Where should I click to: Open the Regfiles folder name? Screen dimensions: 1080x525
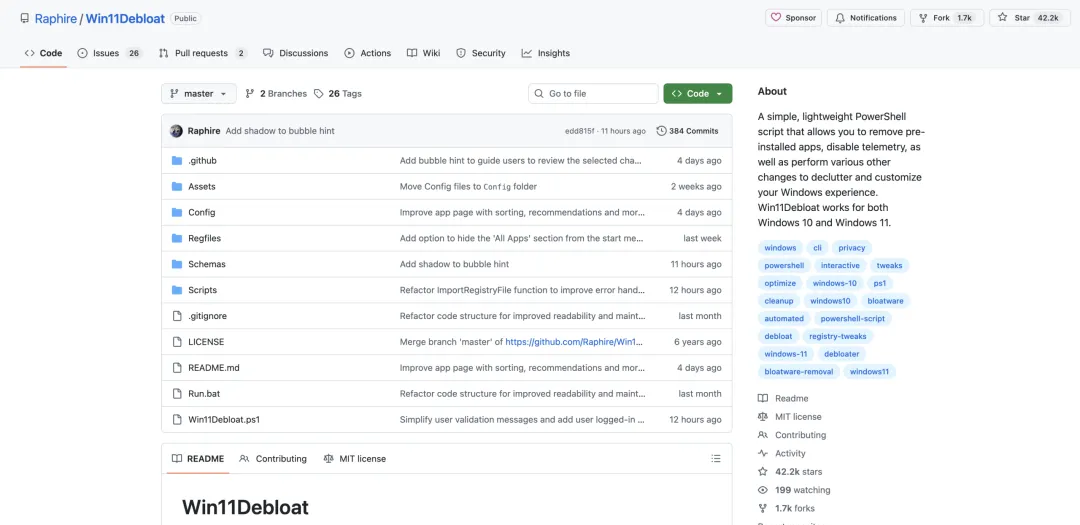(x=205, y=238)
